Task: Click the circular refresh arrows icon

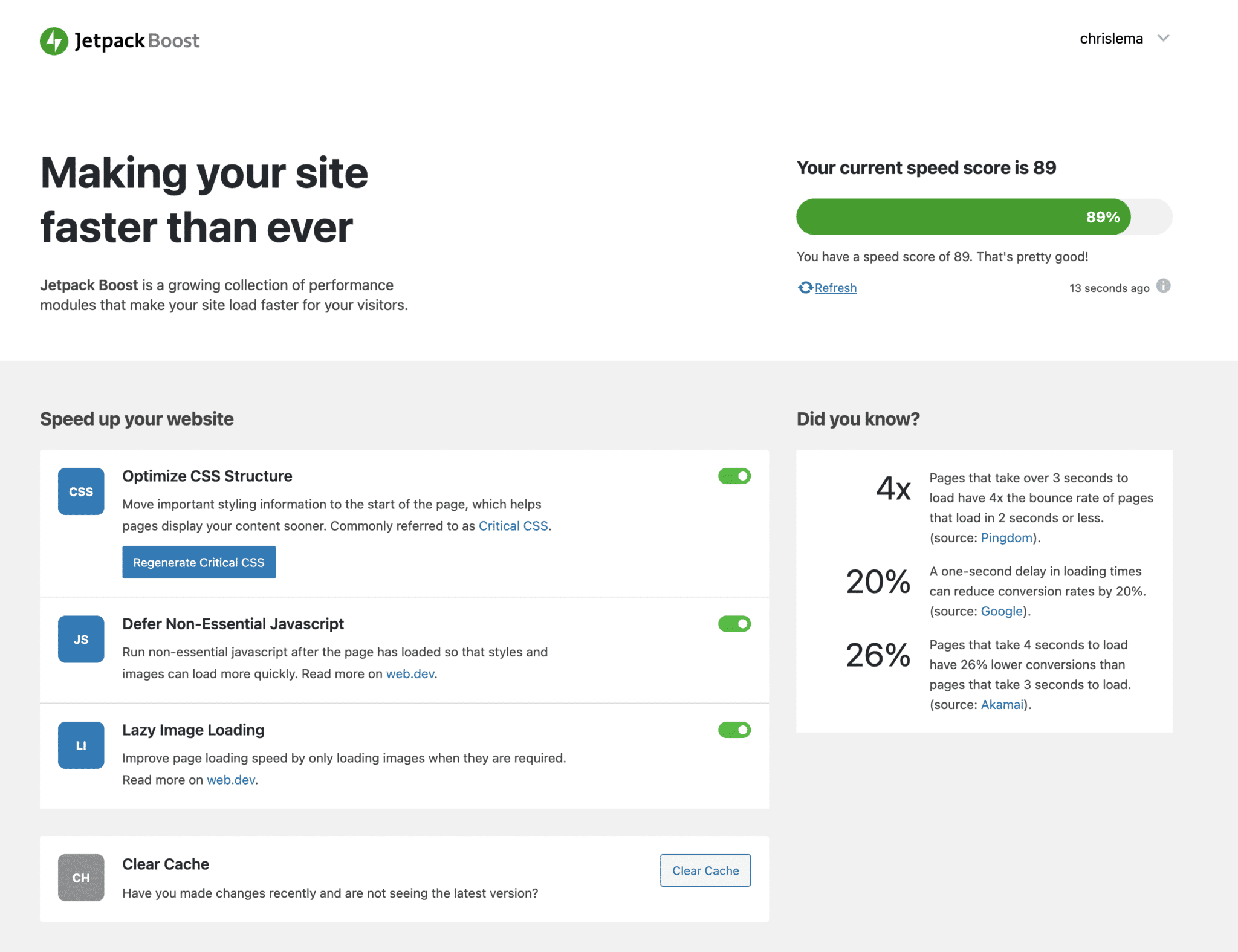Action: (805, 288)
